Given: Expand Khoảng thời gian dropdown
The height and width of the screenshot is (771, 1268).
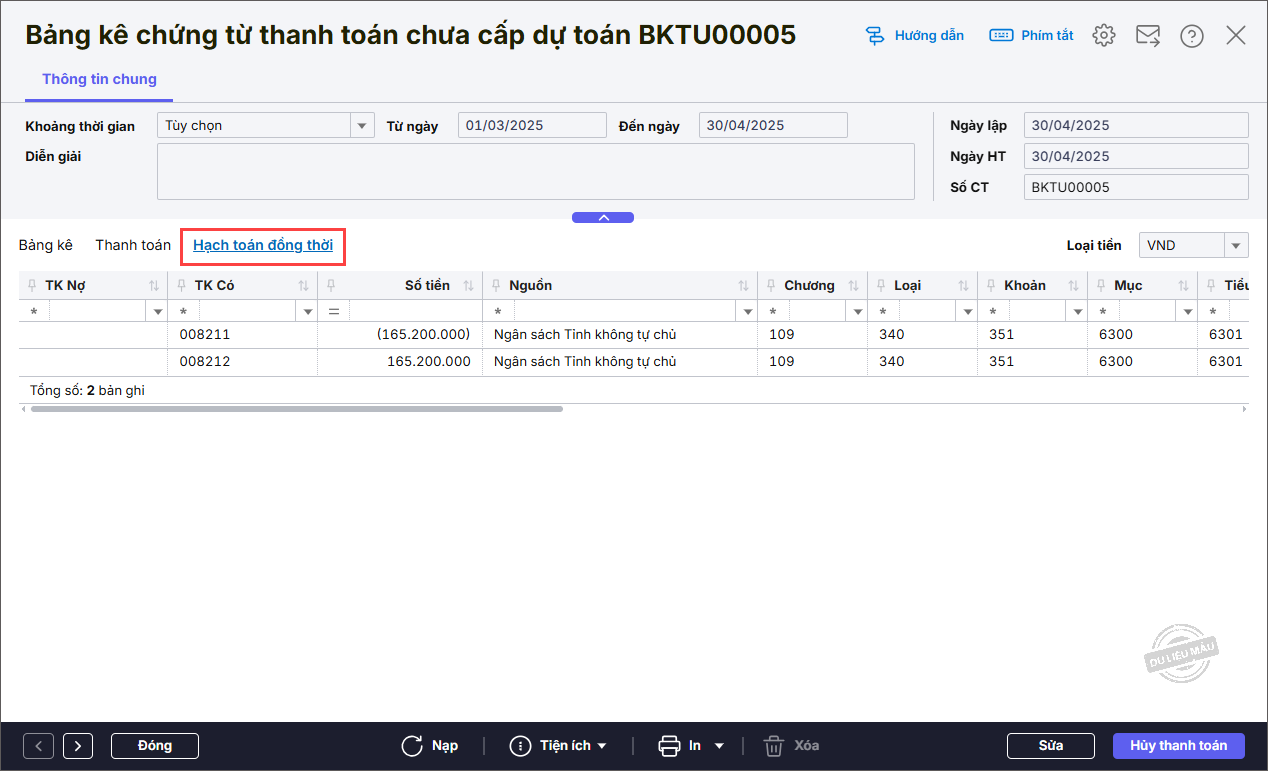Looking at the screenshot, I should [361, 125].
